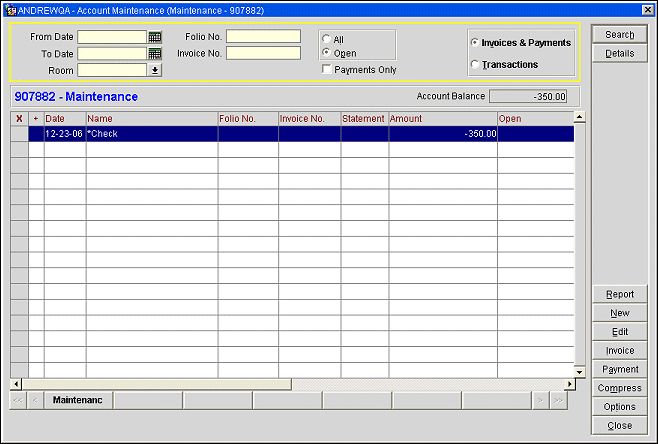The image size is (658, 444).
Task: Click the Compress button
Action: (619, 388)
